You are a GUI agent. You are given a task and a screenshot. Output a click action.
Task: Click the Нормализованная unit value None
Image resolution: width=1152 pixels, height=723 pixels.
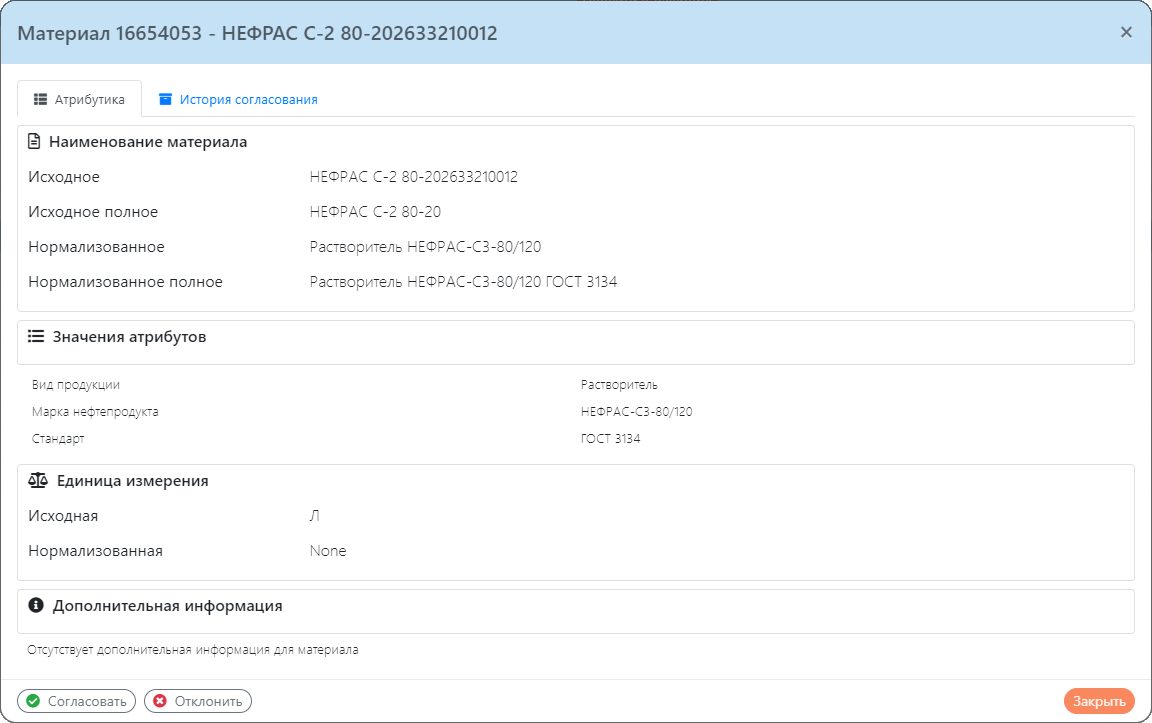tap(328, 551)
